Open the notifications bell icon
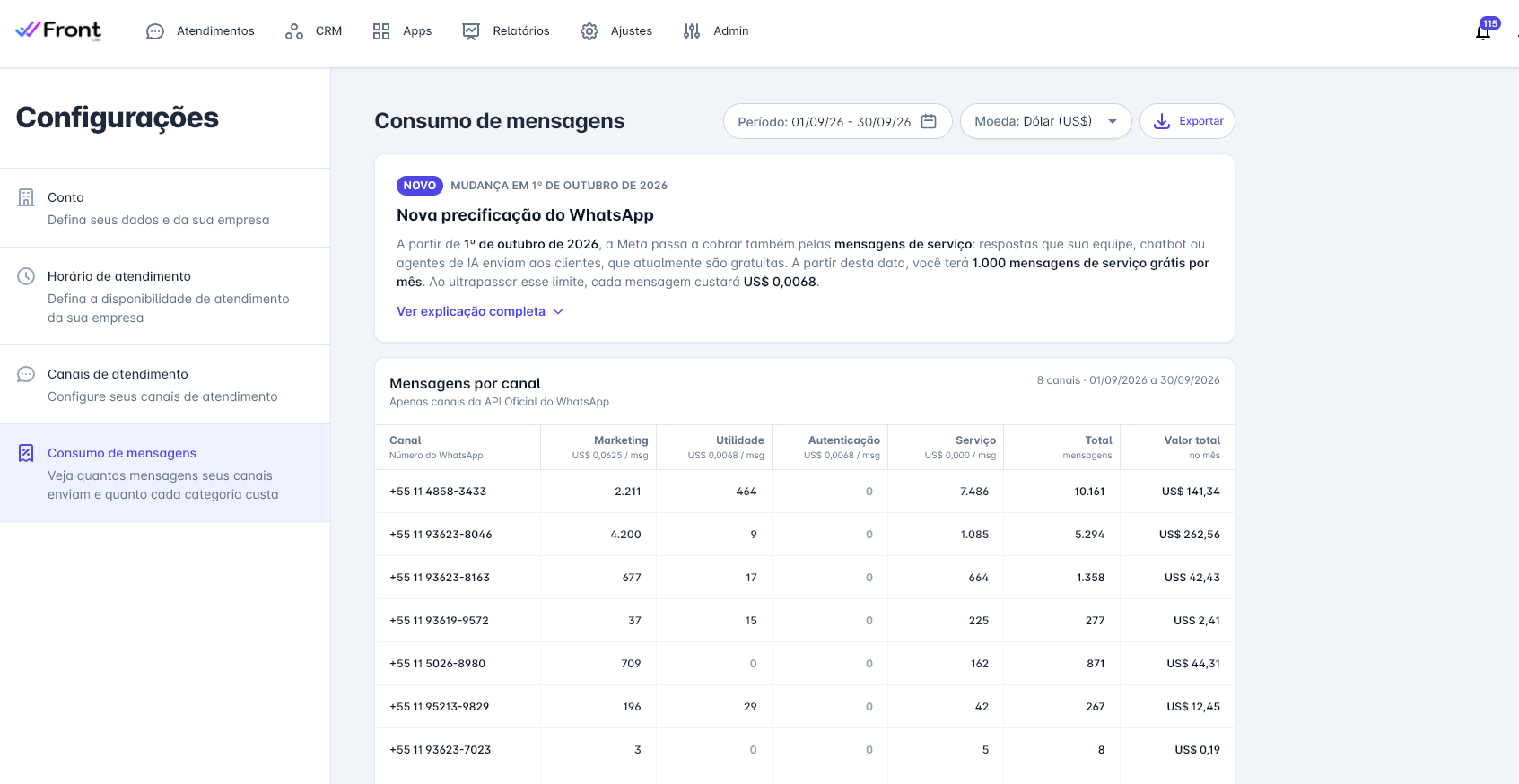1519x784 pixels. point(1483,32)
